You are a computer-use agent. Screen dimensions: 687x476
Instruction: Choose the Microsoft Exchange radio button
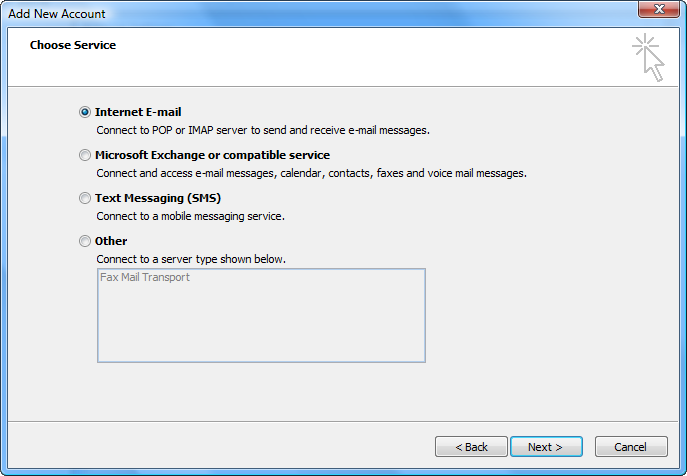click(85, 156)
